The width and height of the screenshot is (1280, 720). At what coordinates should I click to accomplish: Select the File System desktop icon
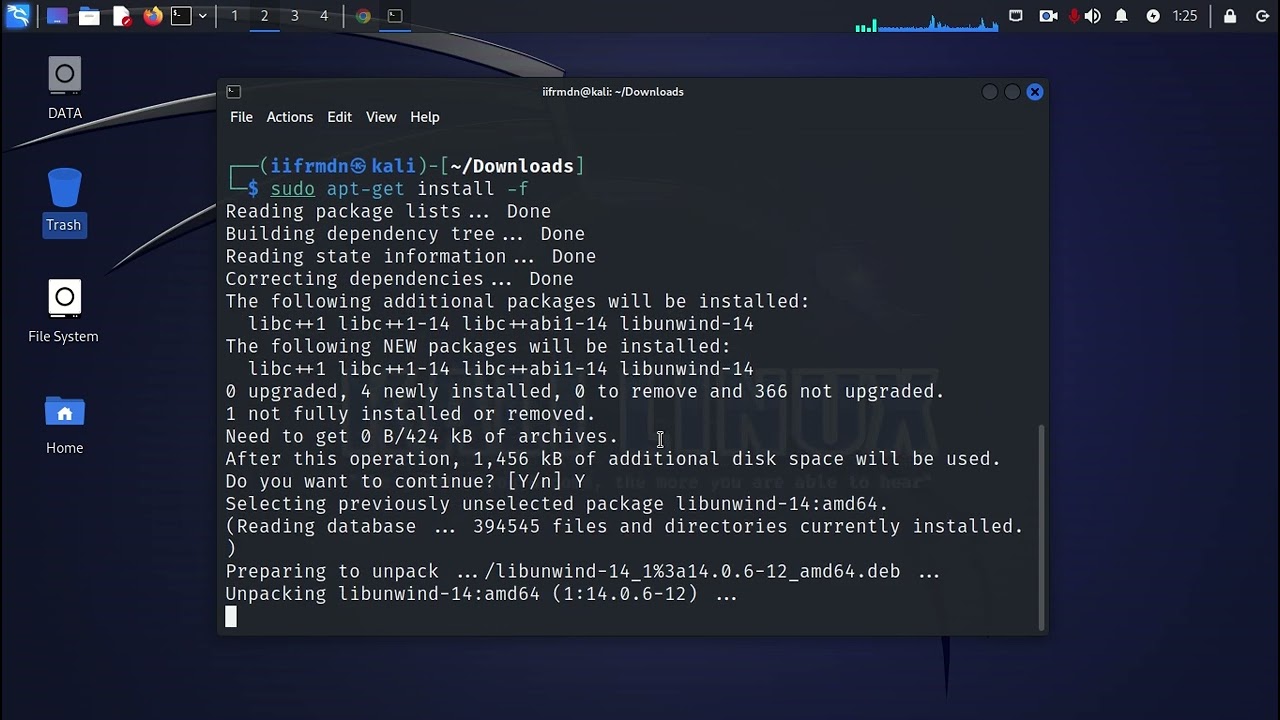click(63, 313)
